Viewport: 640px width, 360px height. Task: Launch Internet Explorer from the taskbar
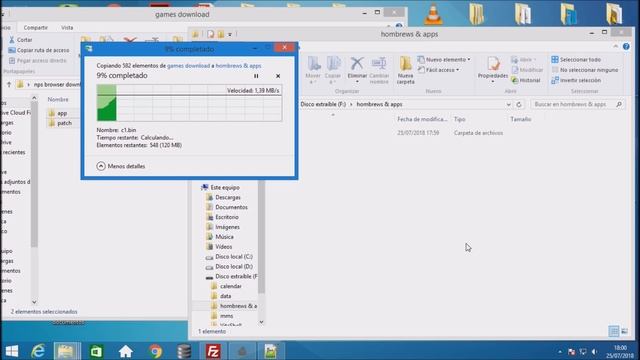tap(38, 351)
